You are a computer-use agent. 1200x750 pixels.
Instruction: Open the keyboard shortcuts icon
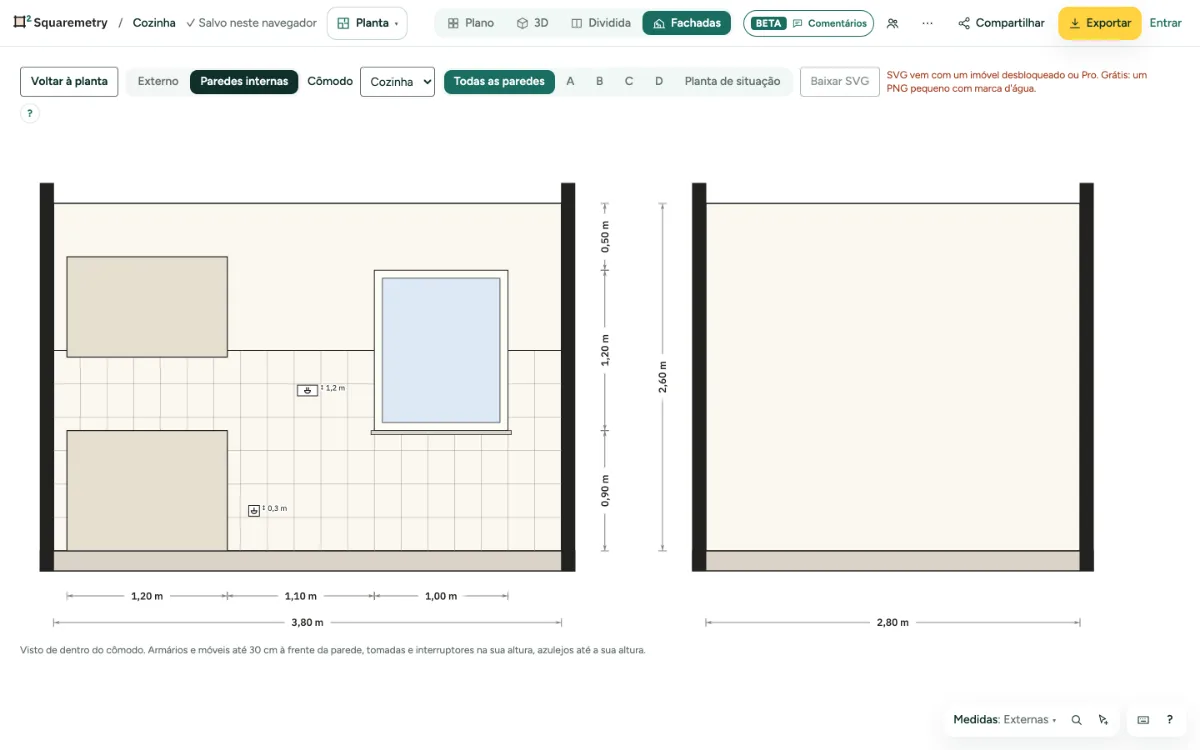pyautogui.click(x=1143, y=720)
